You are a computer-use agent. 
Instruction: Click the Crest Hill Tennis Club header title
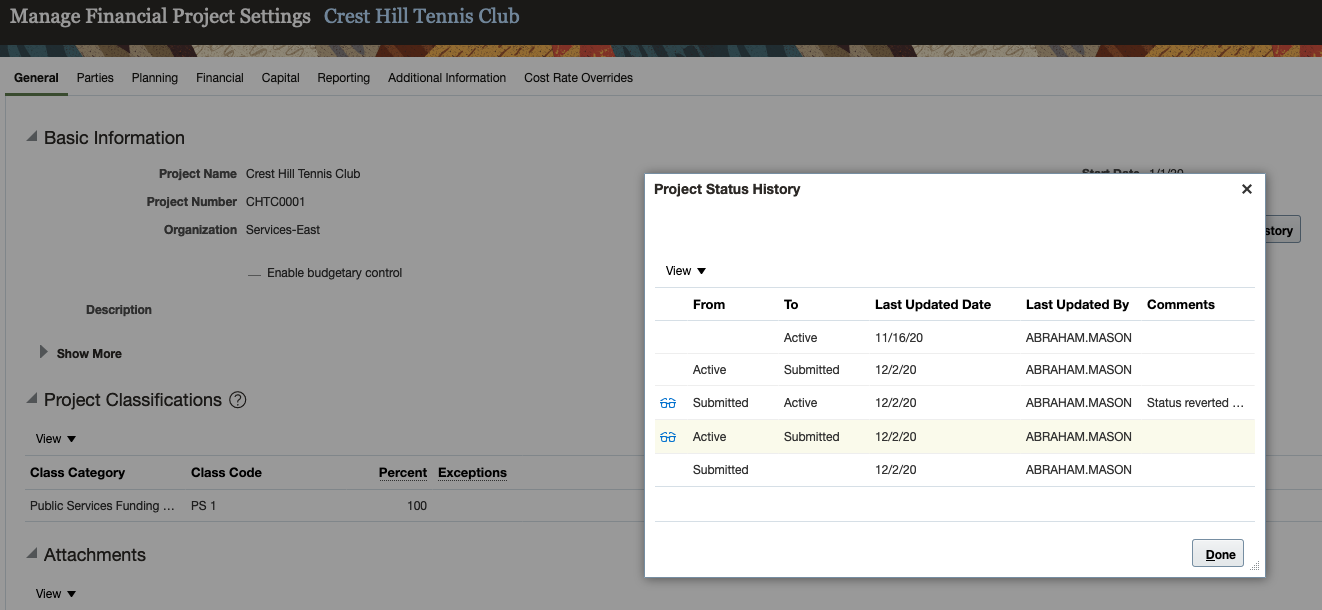[422, 16]
